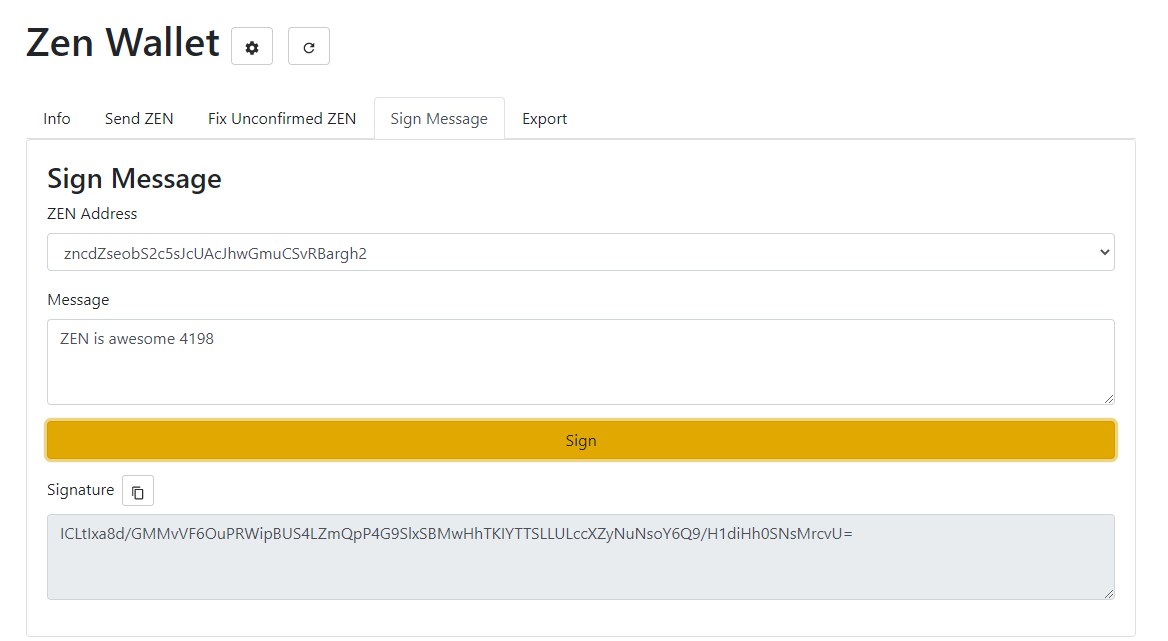The height and width of the screenshot is (641, 1168).
Task: Click the Sign Message heading
Action: pyautogui.click(x=134, y=179)
